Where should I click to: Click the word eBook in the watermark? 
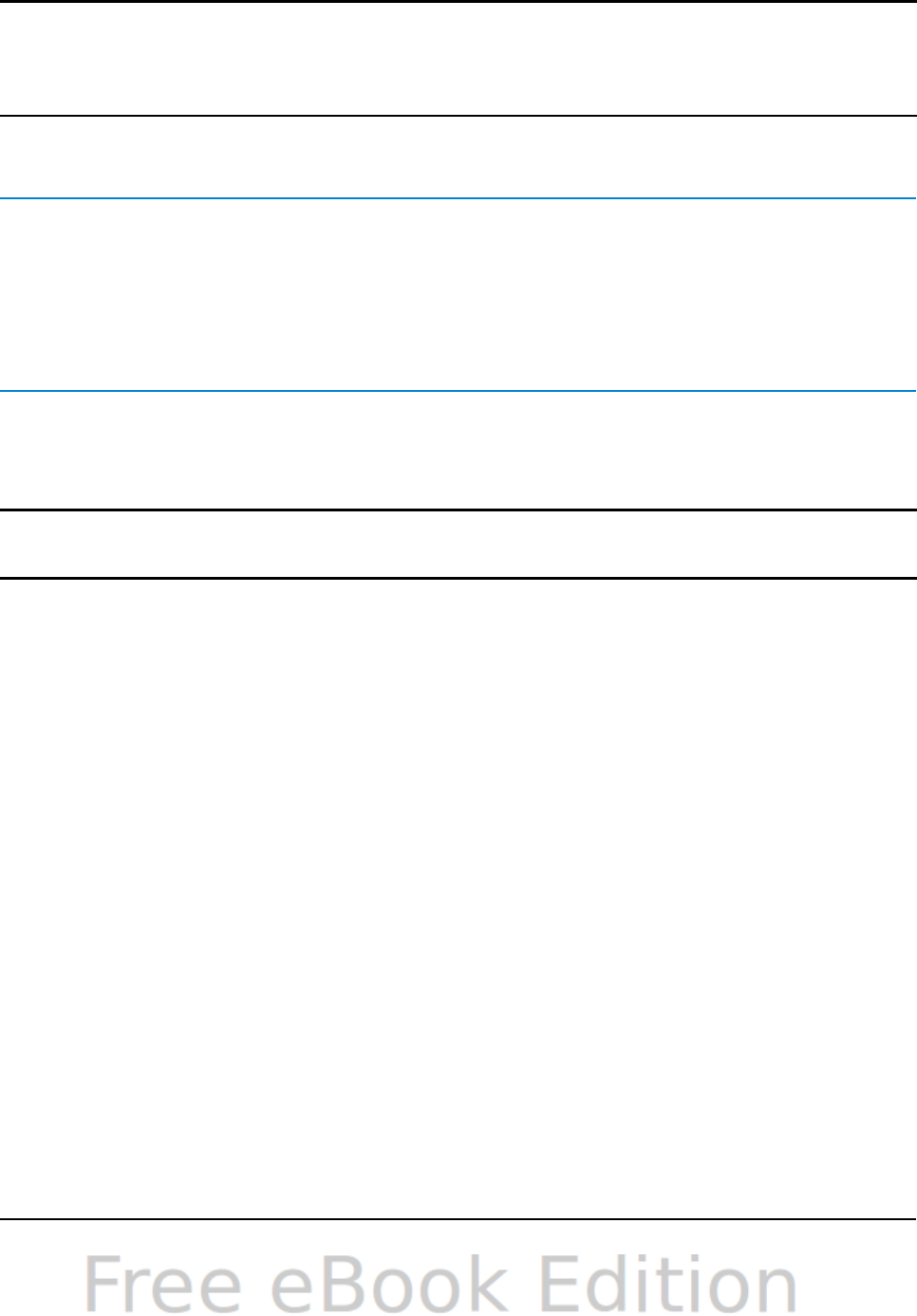point(390,1285)
